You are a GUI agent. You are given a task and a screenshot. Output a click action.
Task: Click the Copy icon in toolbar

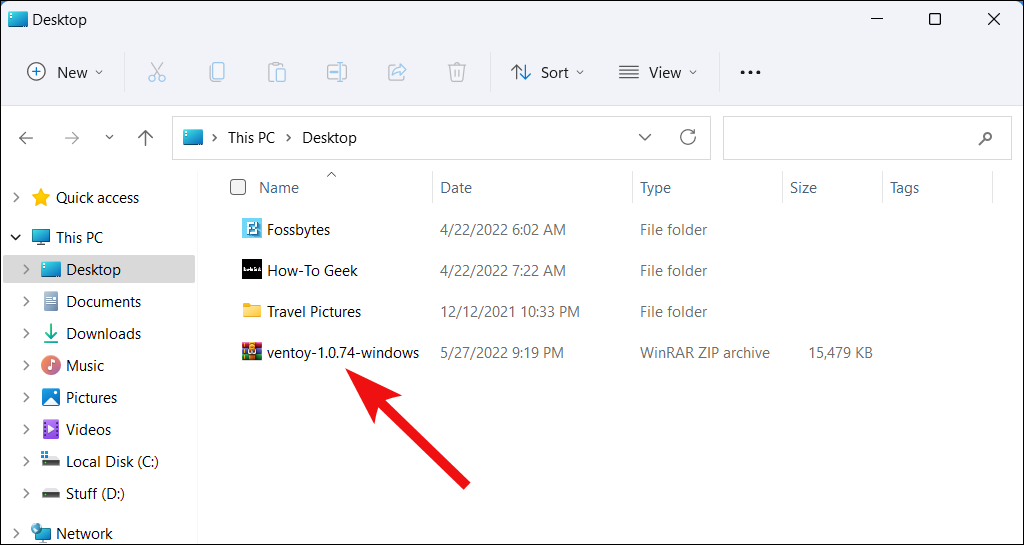(217, 72)
